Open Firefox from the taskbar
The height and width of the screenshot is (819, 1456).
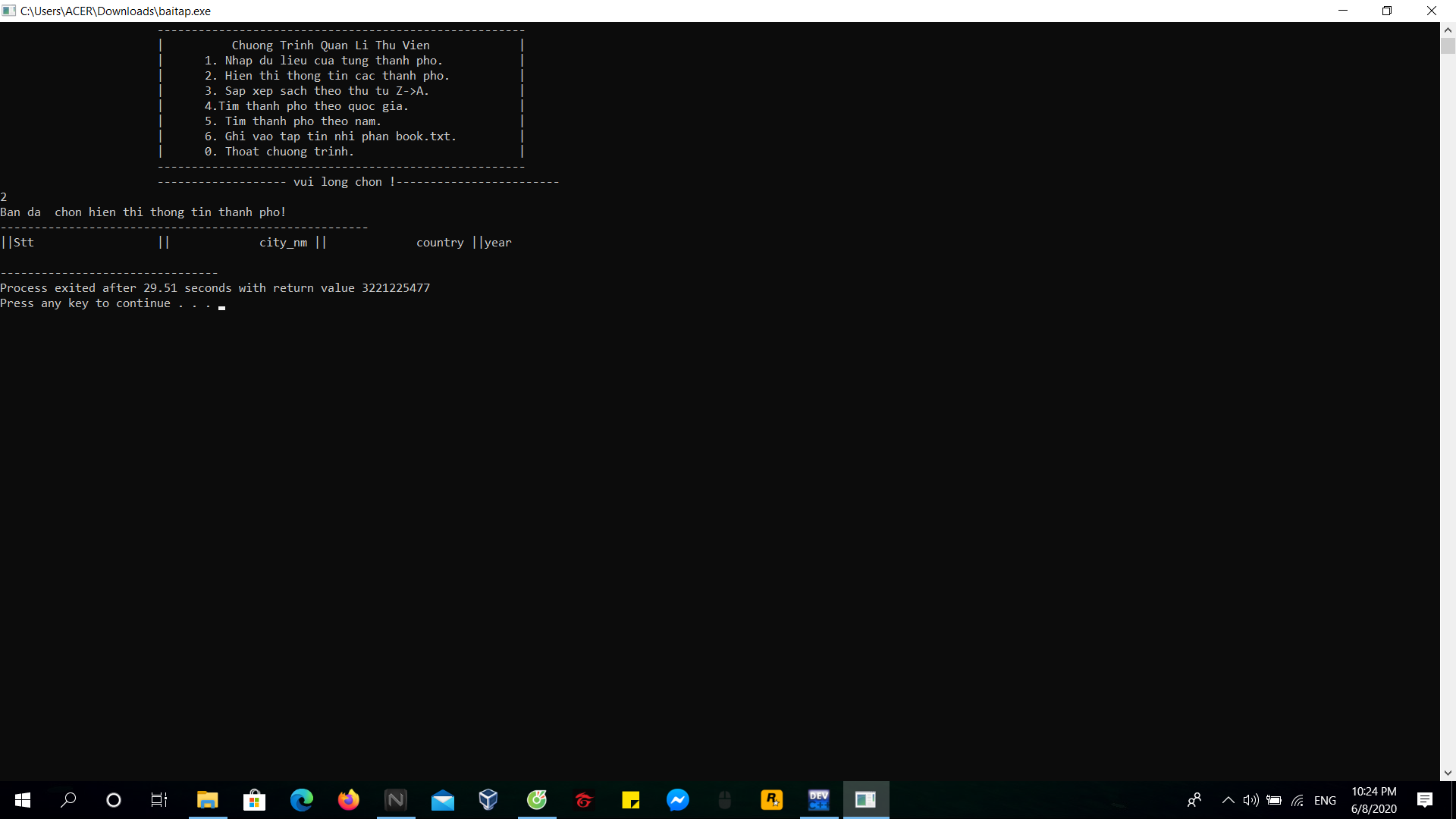[349, 800]
